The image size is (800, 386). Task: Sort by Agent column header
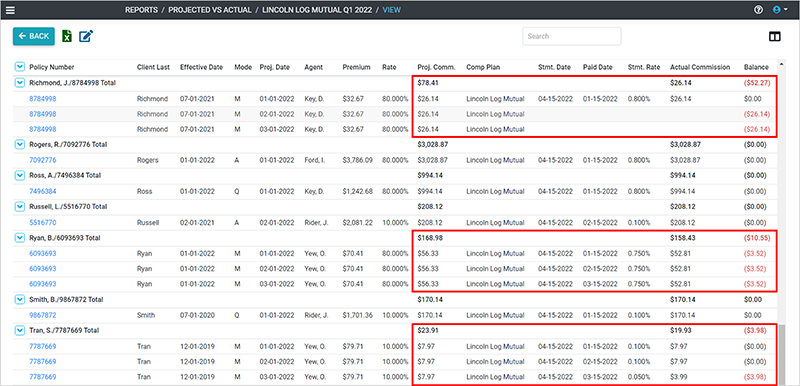tap(313, 67)
